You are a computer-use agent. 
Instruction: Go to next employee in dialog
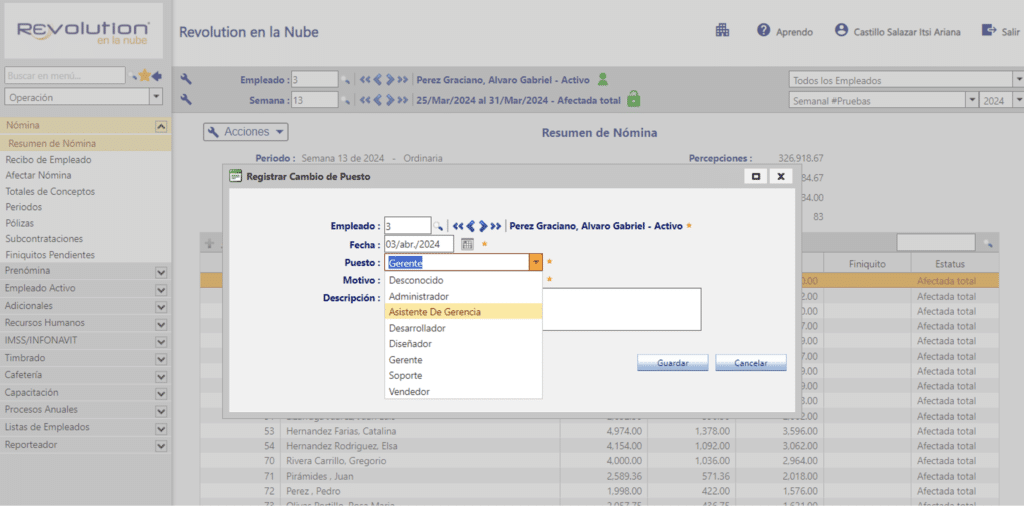[483, 226]
